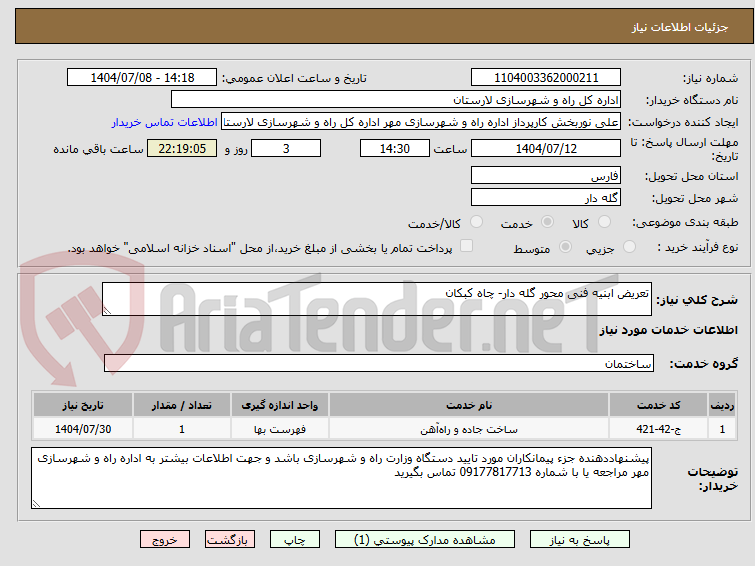Click the deadline time field 14:30
Image resolution: width=755 pixels, height=566 pixels.
(x=395, y=148)
